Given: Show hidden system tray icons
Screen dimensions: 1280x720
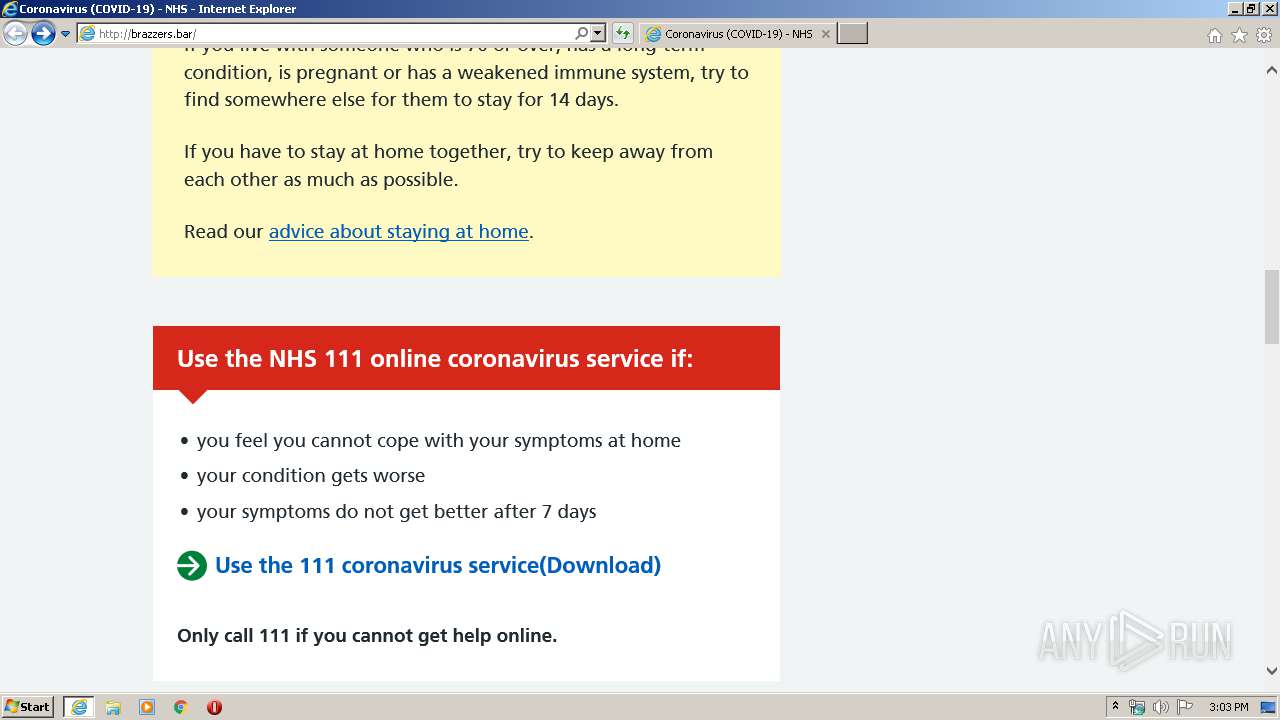Looking at the screenshot, I should 1115,707.
